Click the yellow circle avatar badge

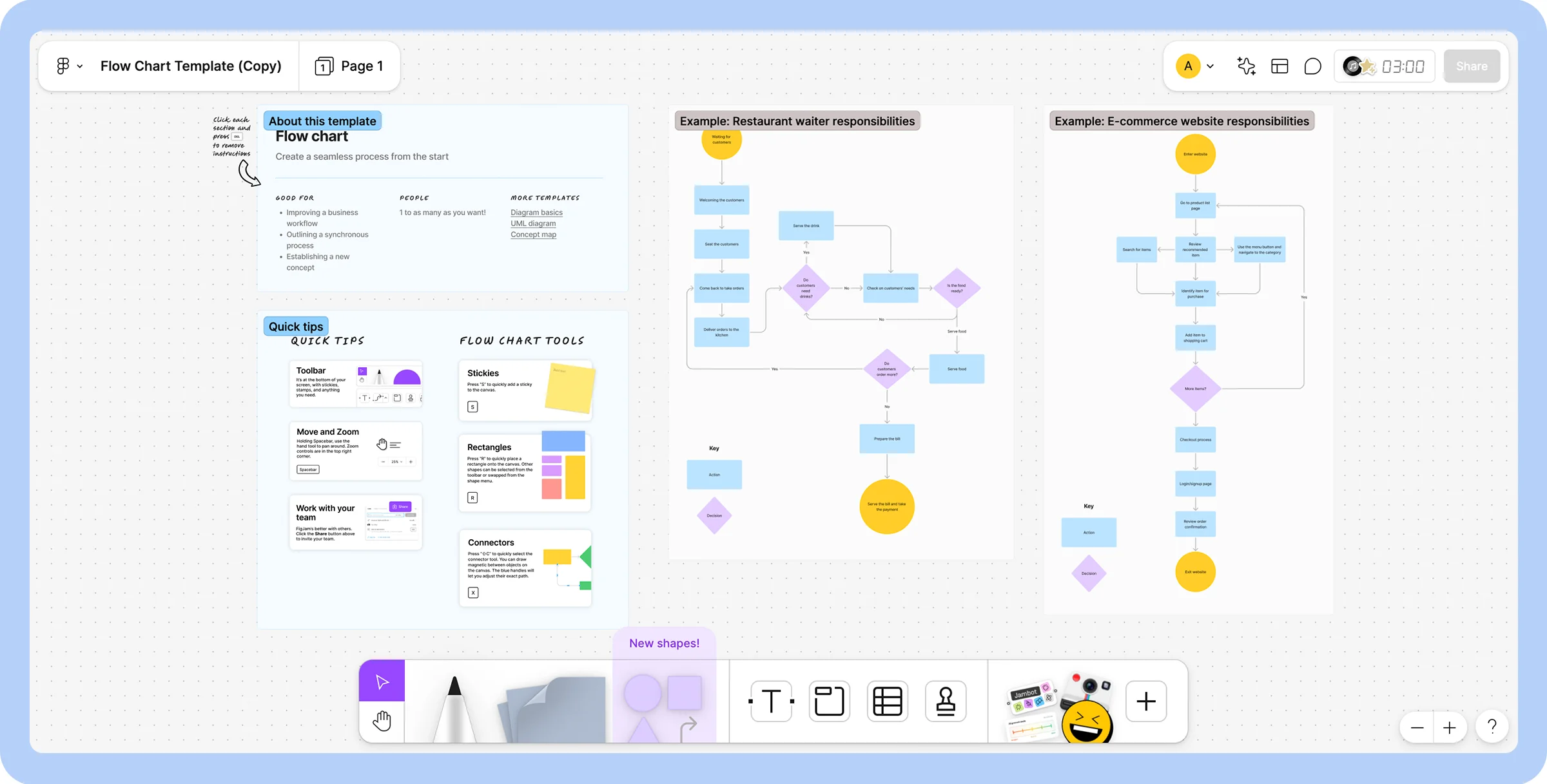click(x=1188, y=66)
